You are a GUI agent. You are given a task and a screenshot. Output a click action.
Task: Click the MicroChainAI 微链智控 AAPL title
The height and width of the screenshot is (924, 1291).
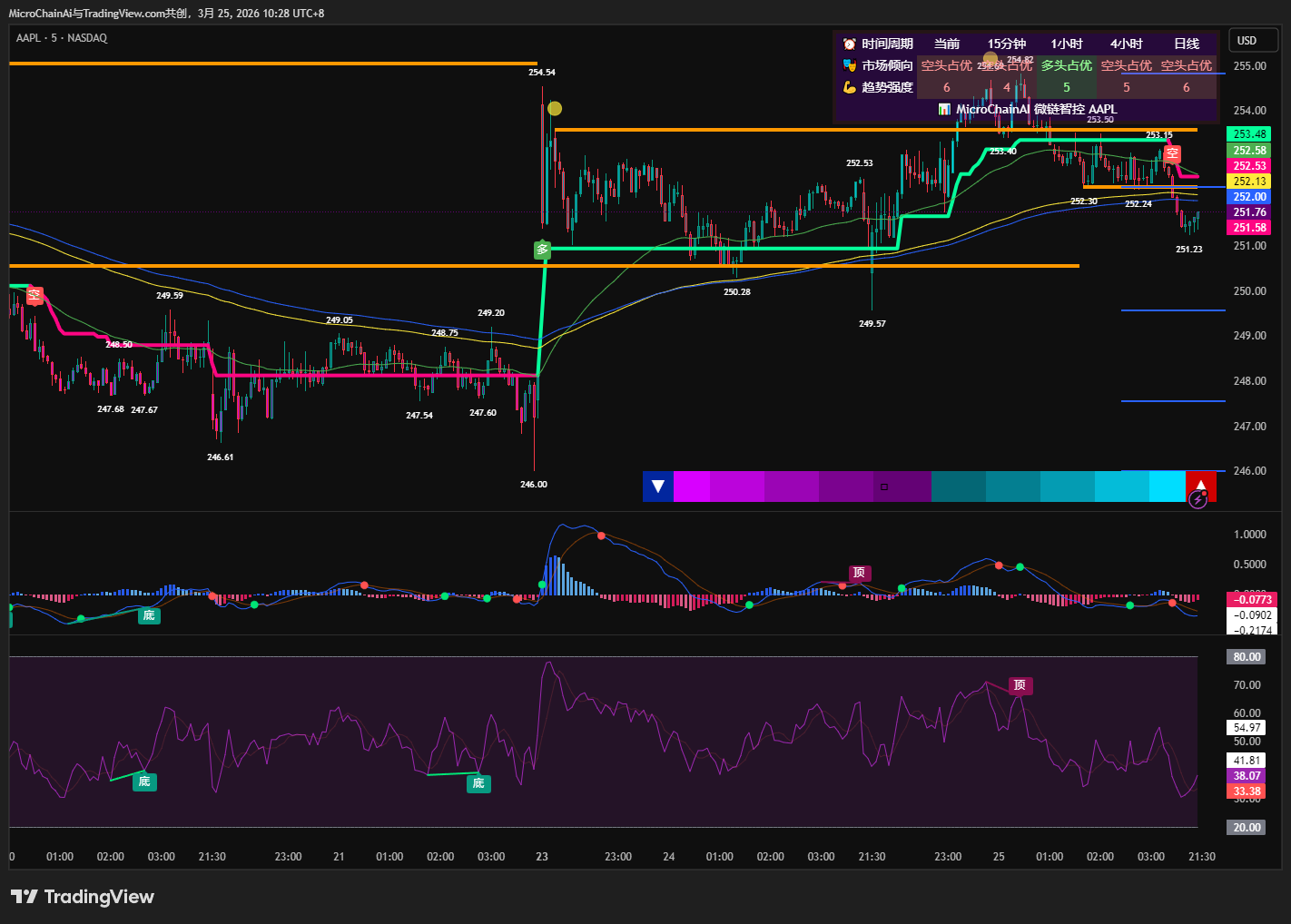click(1037, 109)
